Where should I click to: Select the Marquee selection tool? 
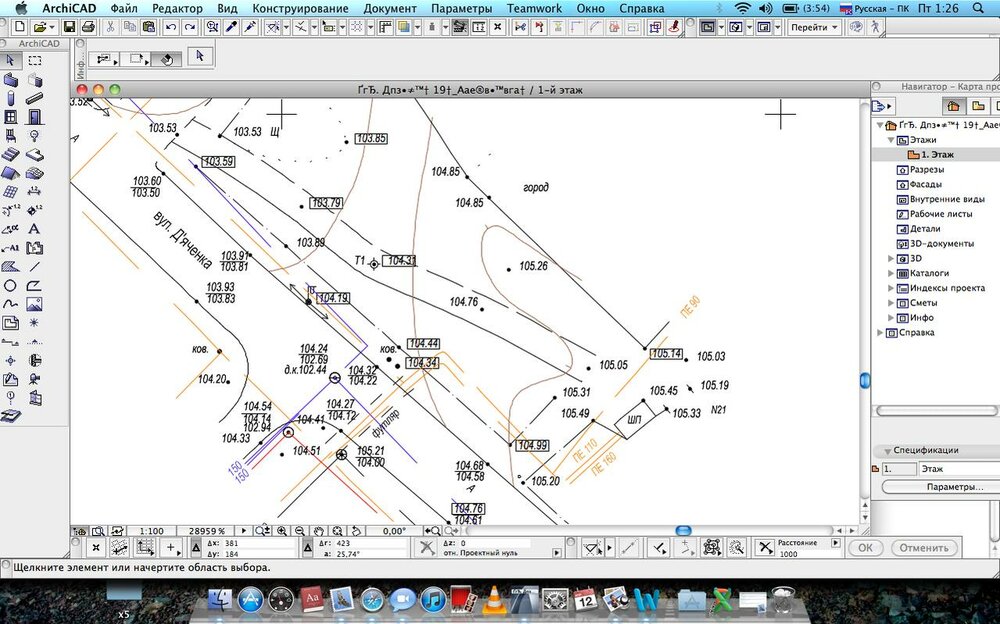click(35, 61)
